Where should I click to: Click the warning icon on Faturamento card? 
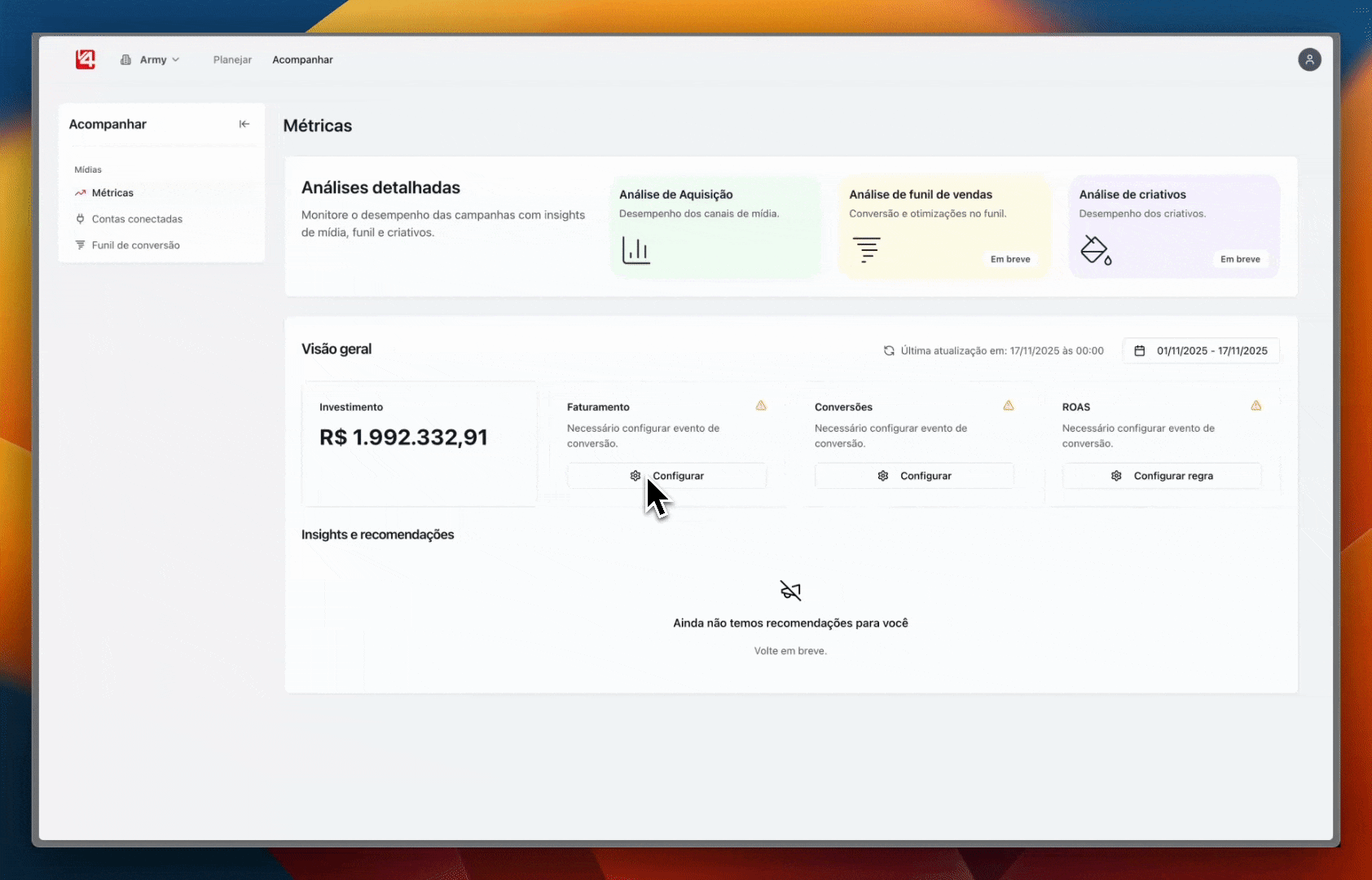tap(761, 406)
